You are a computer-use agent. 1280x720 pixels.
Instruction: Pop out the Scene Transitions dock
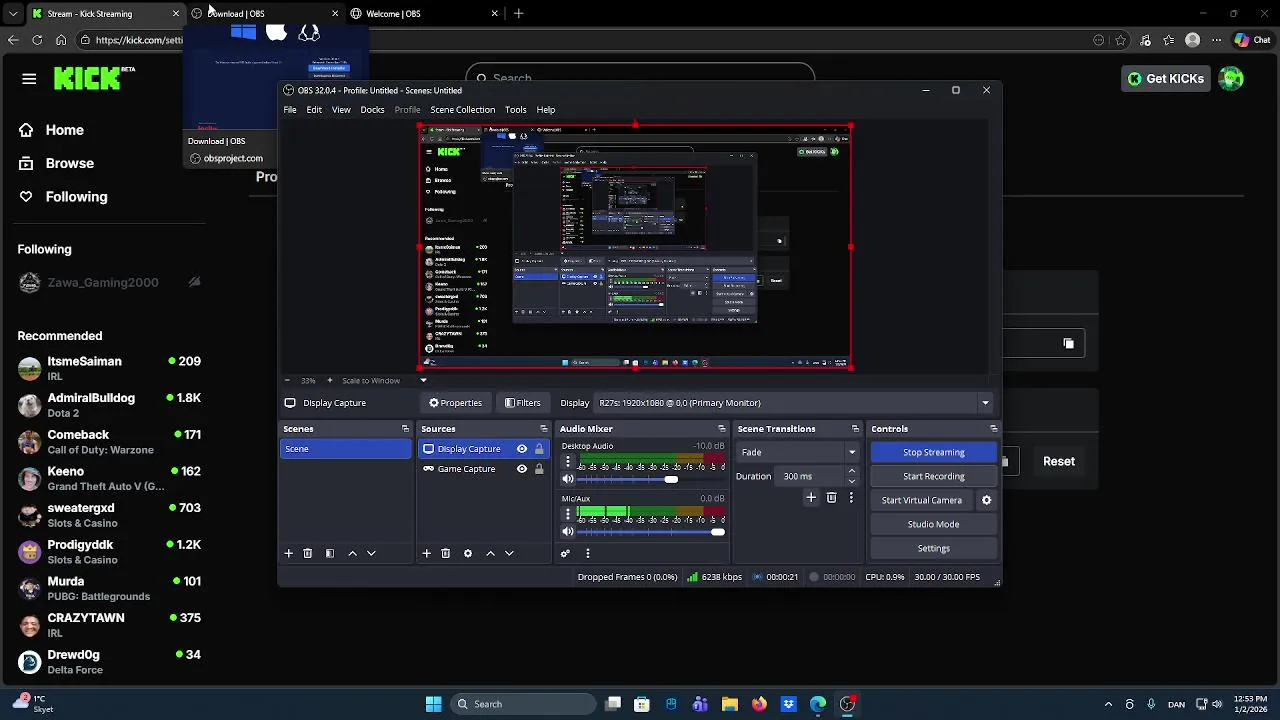[855, 429]
